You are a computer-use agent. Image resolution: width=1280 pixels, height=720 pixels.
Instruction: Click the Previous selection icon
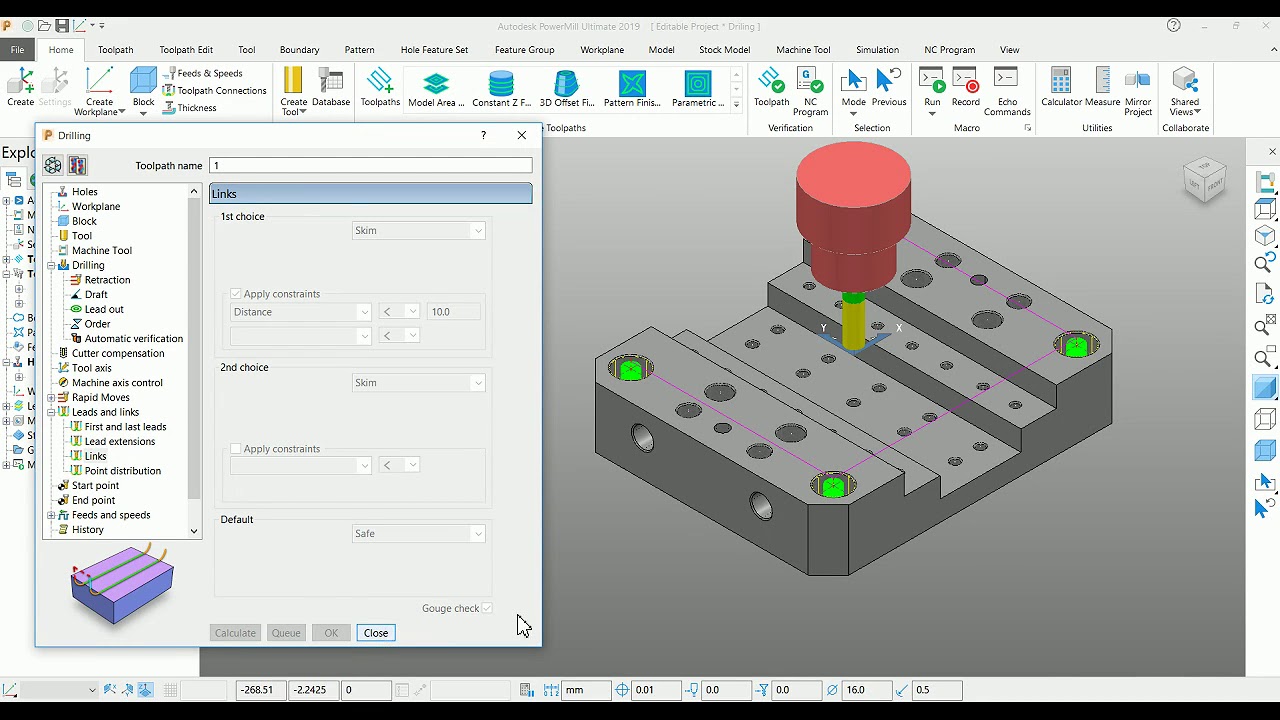[x=889, y=87]
